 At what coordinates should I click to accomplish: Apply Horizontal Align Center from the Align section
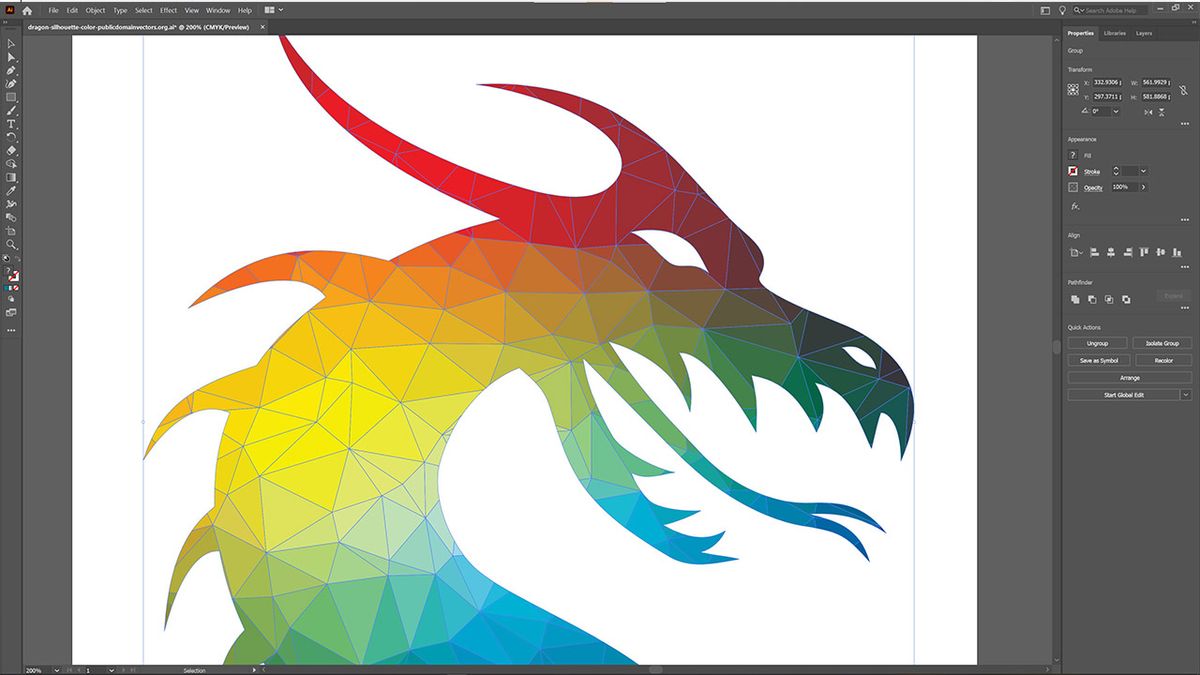point(1110,252)
